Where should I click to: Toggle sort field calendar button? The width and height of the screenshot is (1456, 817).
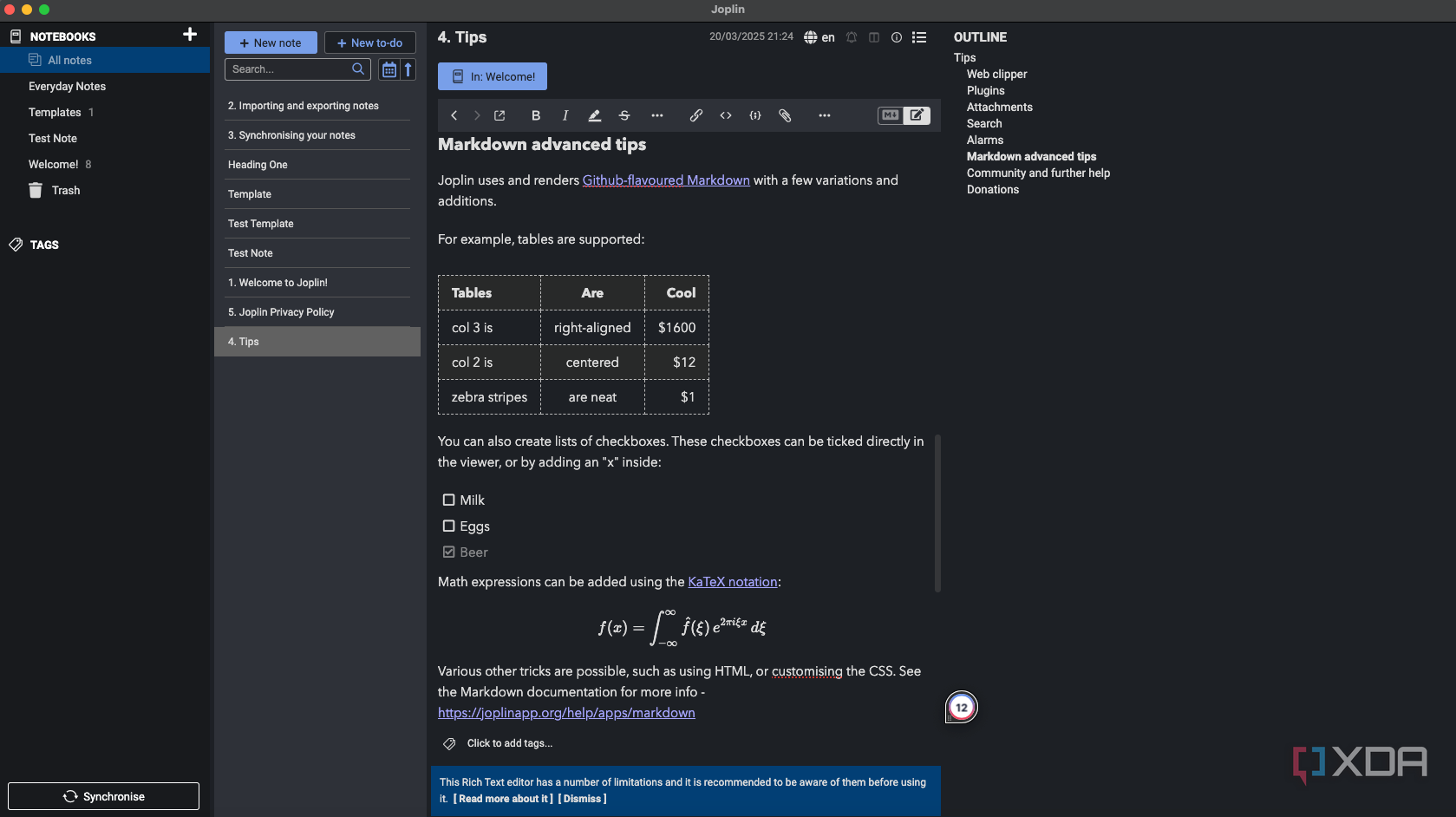click(x=389, y=69)
